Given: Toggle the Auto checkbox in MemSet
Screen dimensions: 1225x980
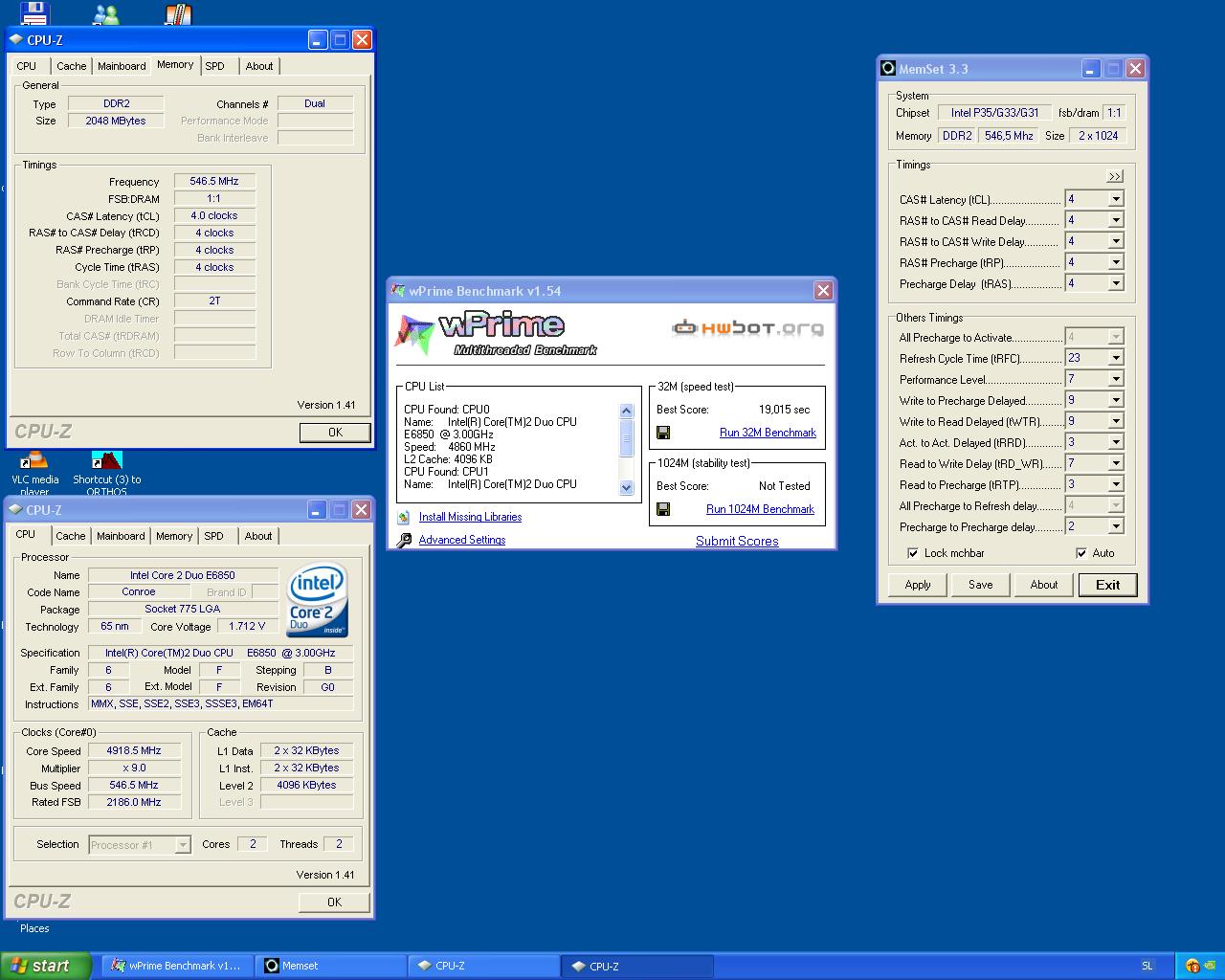Looking at the screenshot, I should [x=1081, y=553].
